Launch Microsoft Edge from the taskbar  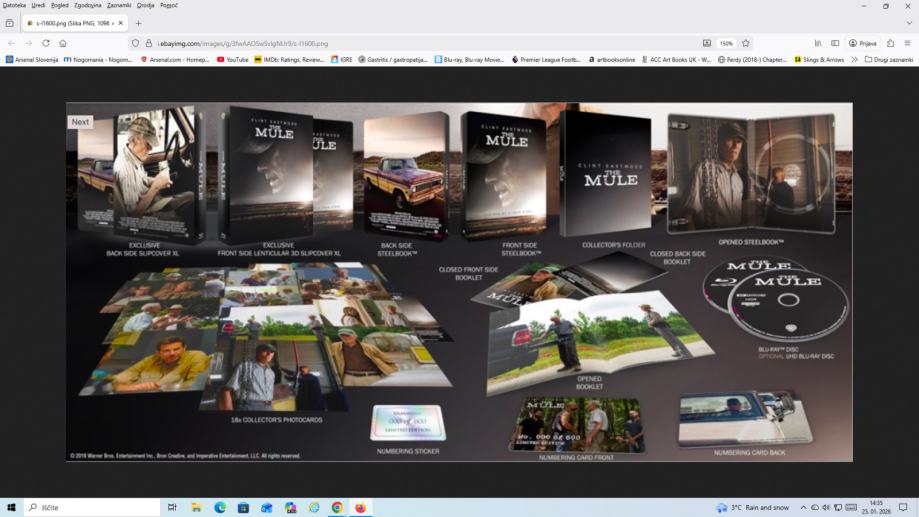(x=220, y=508)
